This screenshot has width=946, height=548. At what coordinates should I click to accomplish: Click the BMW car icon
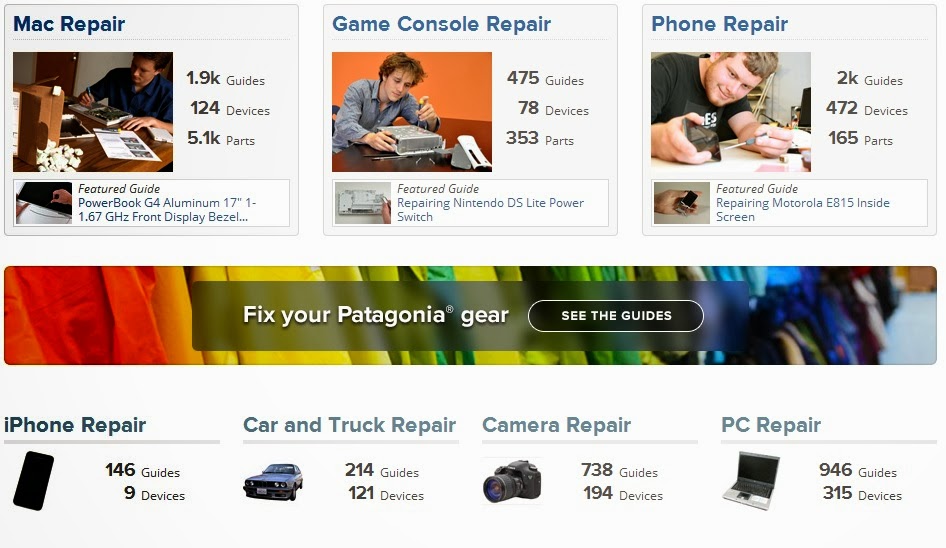(273, 482)
